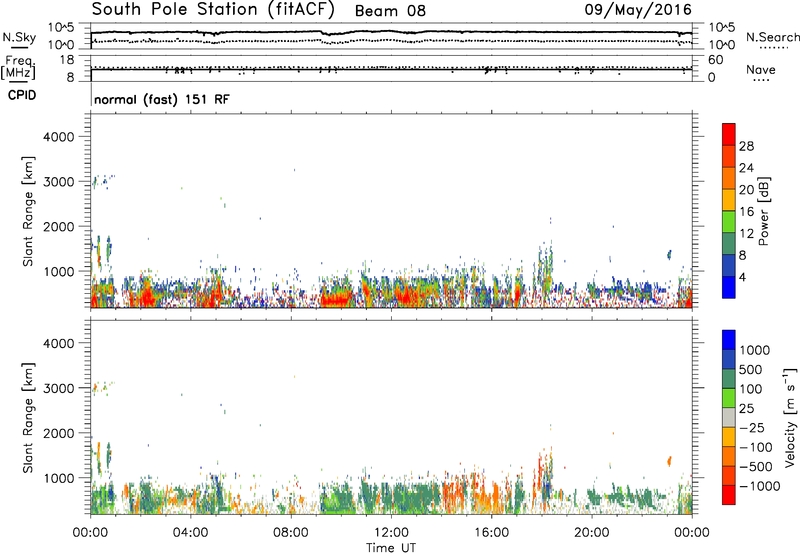Click the 'Power [dB]' colorbar label
Screen dimensions: 800x554
click(763, 212)
